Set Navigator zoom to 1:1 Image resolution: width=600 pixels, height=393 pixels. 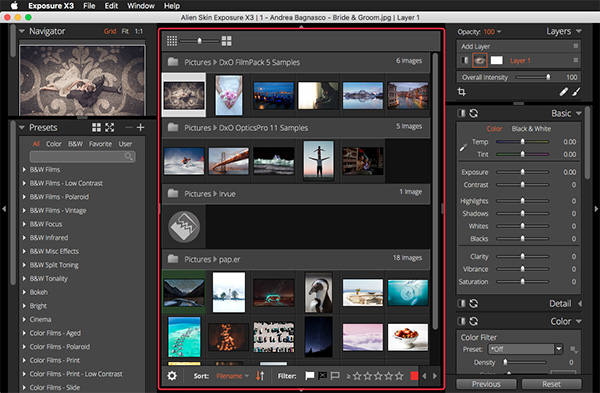click(x=139, y=31)
